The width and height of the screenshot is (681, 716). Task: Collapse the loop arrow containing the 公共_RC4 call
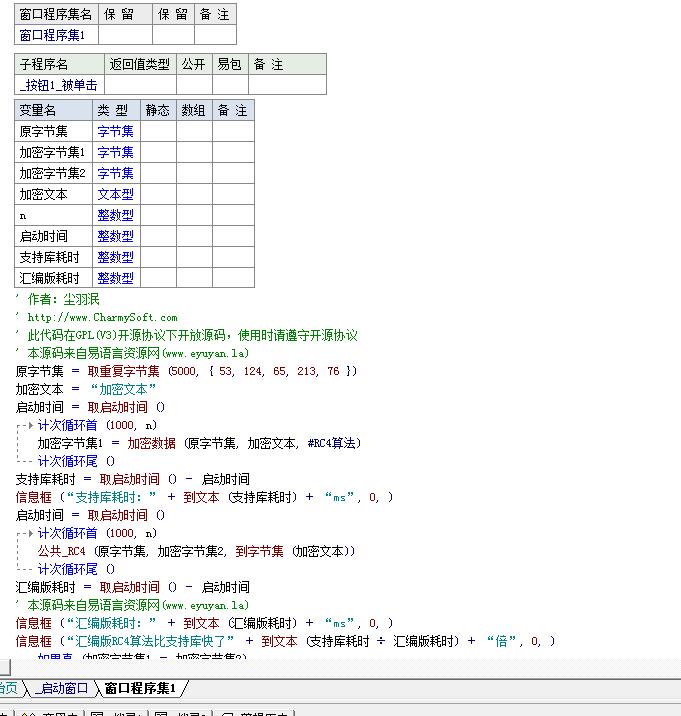(31, 533)
